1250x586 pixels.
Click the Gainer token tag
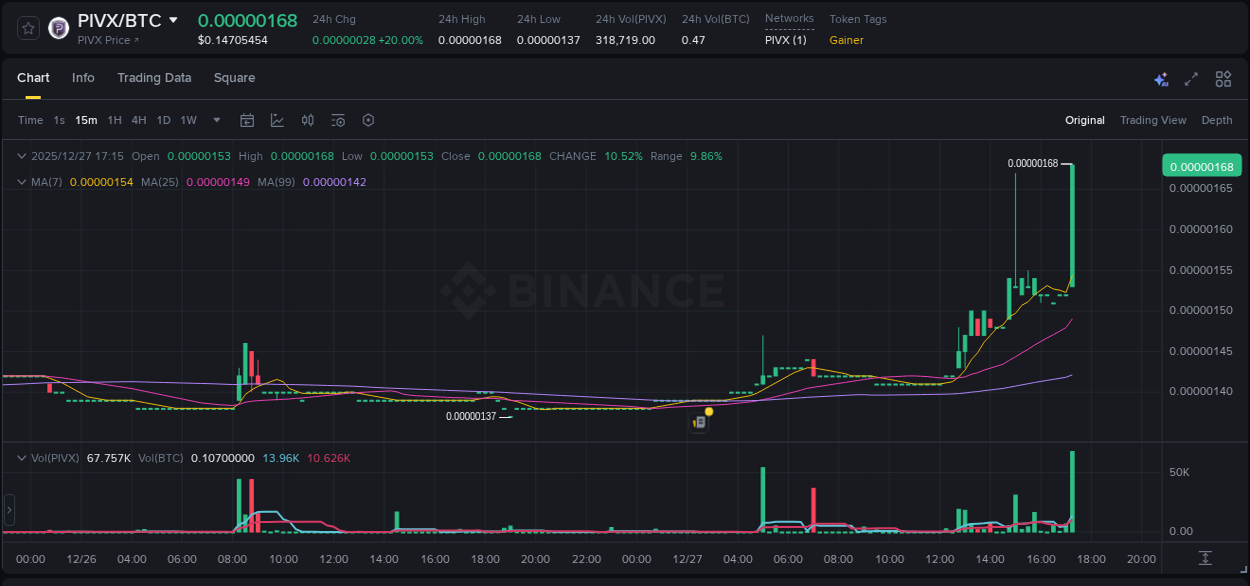pyautogui.click(x=845, y=41)
